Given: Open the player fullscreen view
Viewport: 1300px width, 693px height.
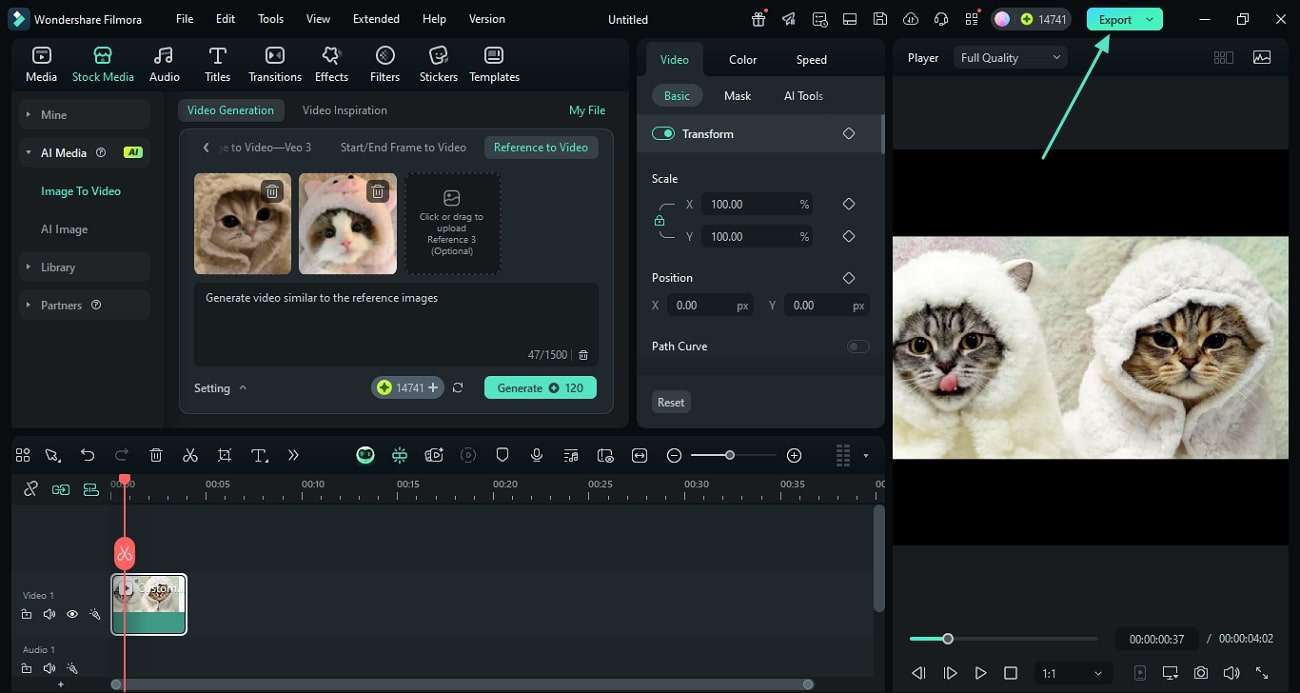Looking at the screenshot, I should (x=1262, y=673).
